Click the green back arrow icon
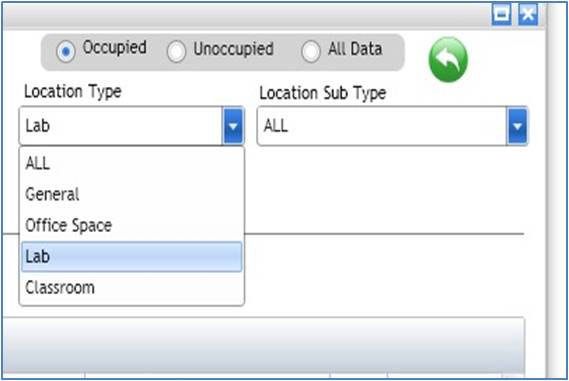 tap(448, 60)
